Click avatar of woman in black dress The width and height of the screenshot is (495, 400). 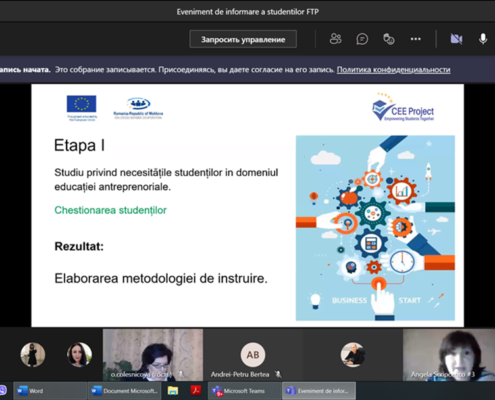tap(33, 355)
